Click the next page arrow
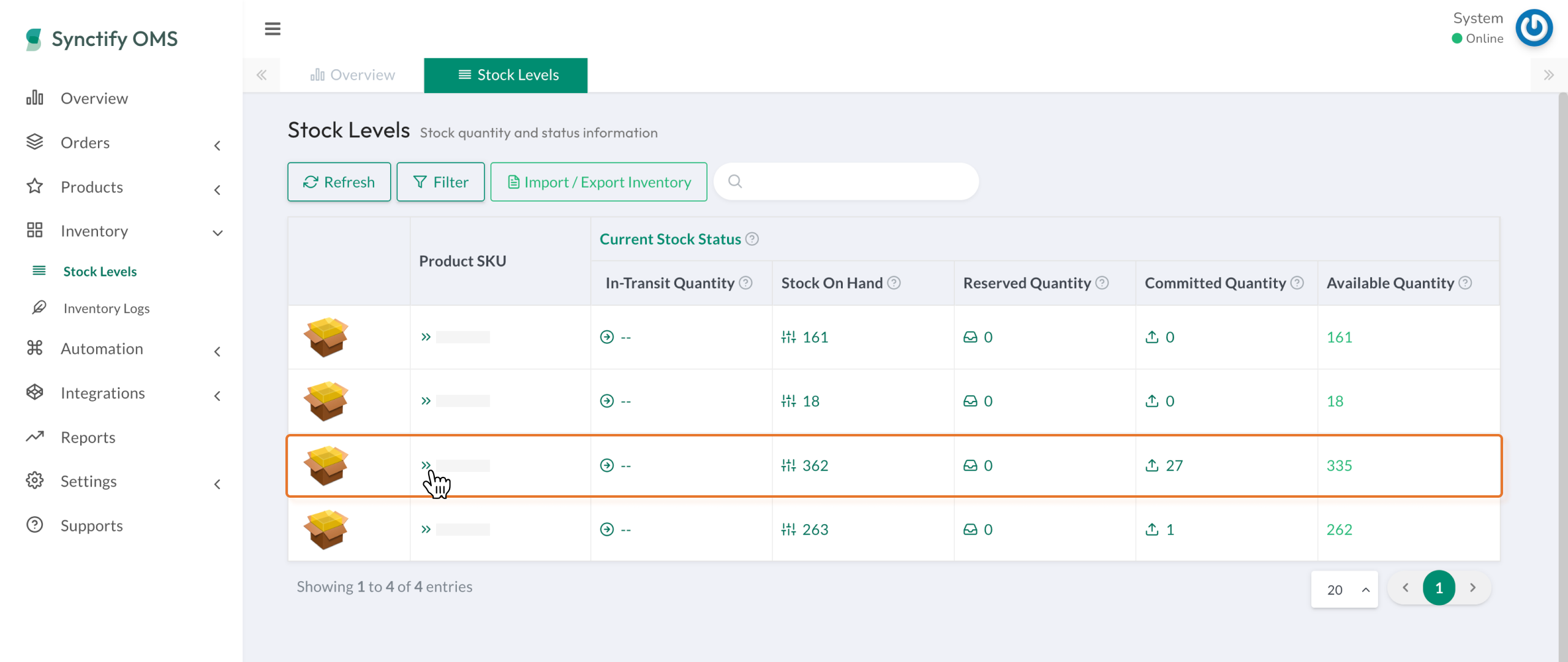Viewport: 1568px width, 662px height. click(x=1472, y=588)
